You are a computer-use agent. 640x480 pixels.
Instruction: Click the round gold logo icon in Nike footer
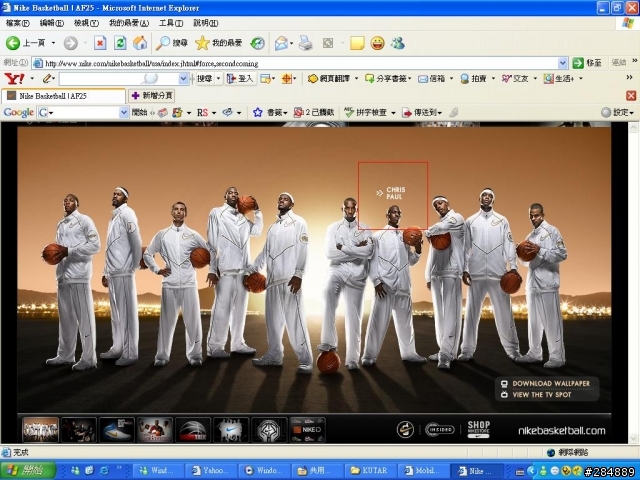405,429
